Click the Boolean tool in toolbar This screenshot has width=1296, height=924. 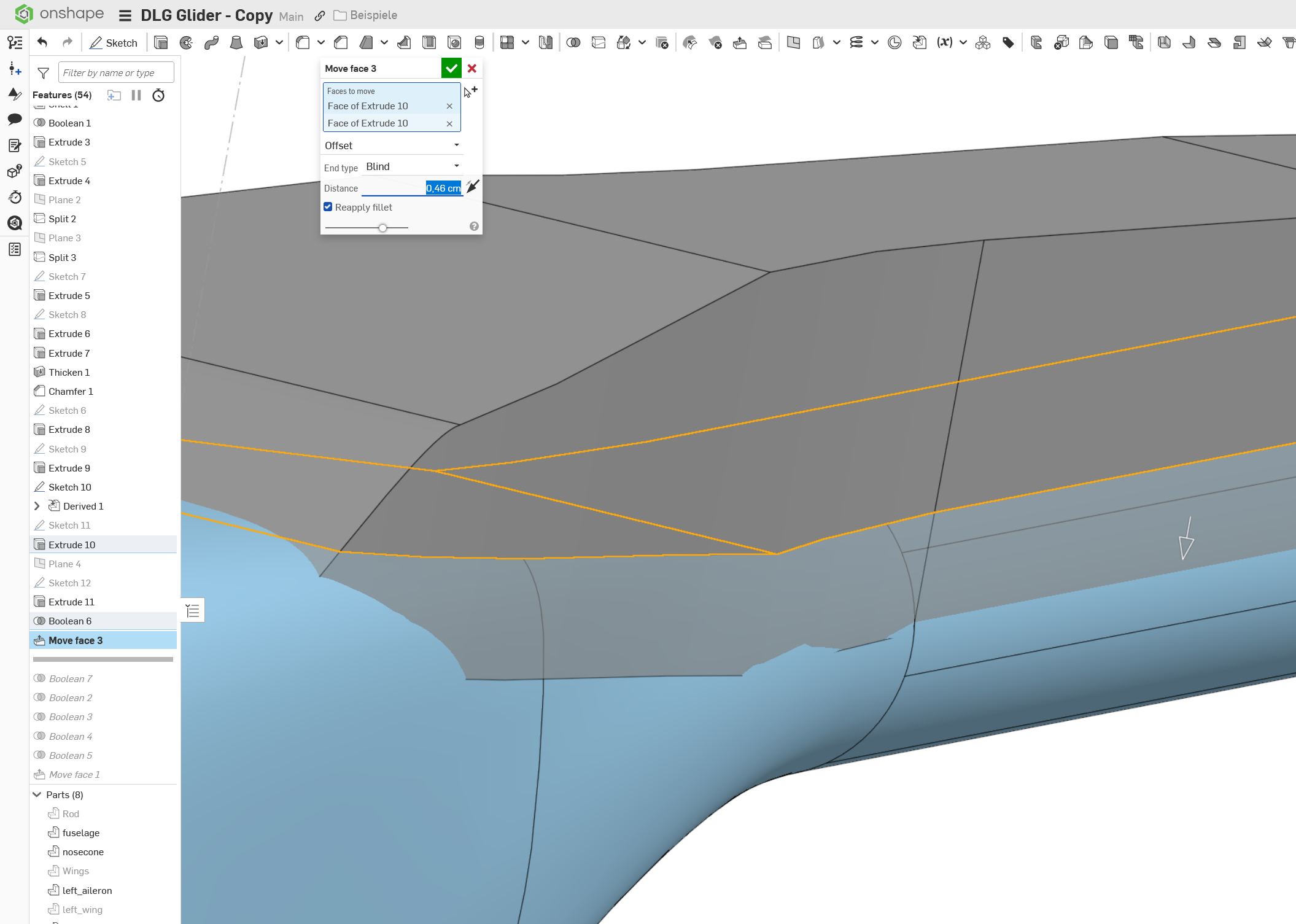(x=573, y=42)
